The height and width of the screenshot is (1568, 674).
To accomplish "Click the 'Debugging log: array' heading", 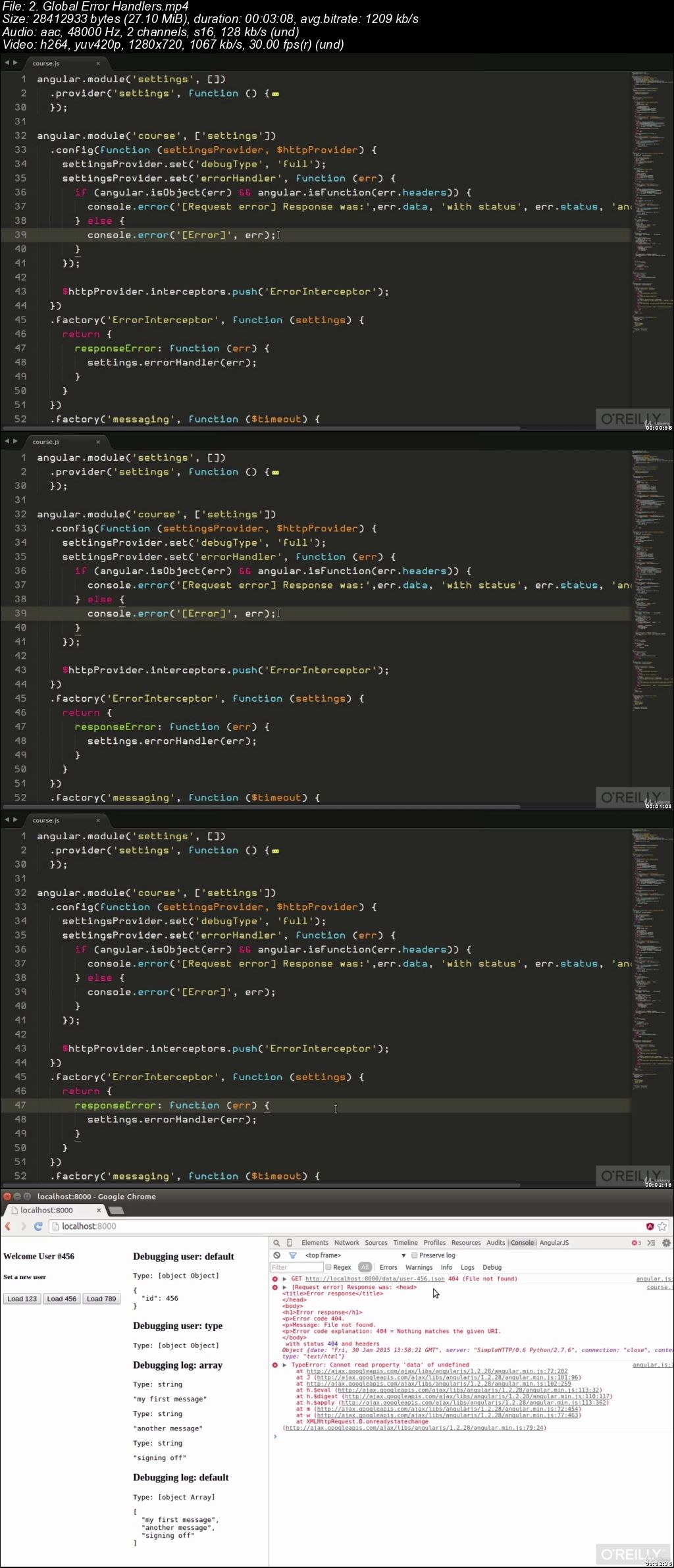I will tap(178, 1365).
